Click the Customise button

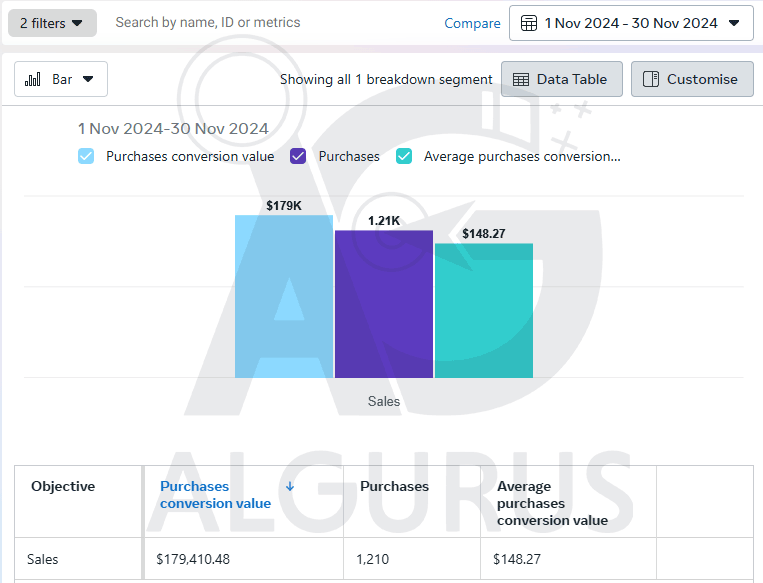coord(692,79)
